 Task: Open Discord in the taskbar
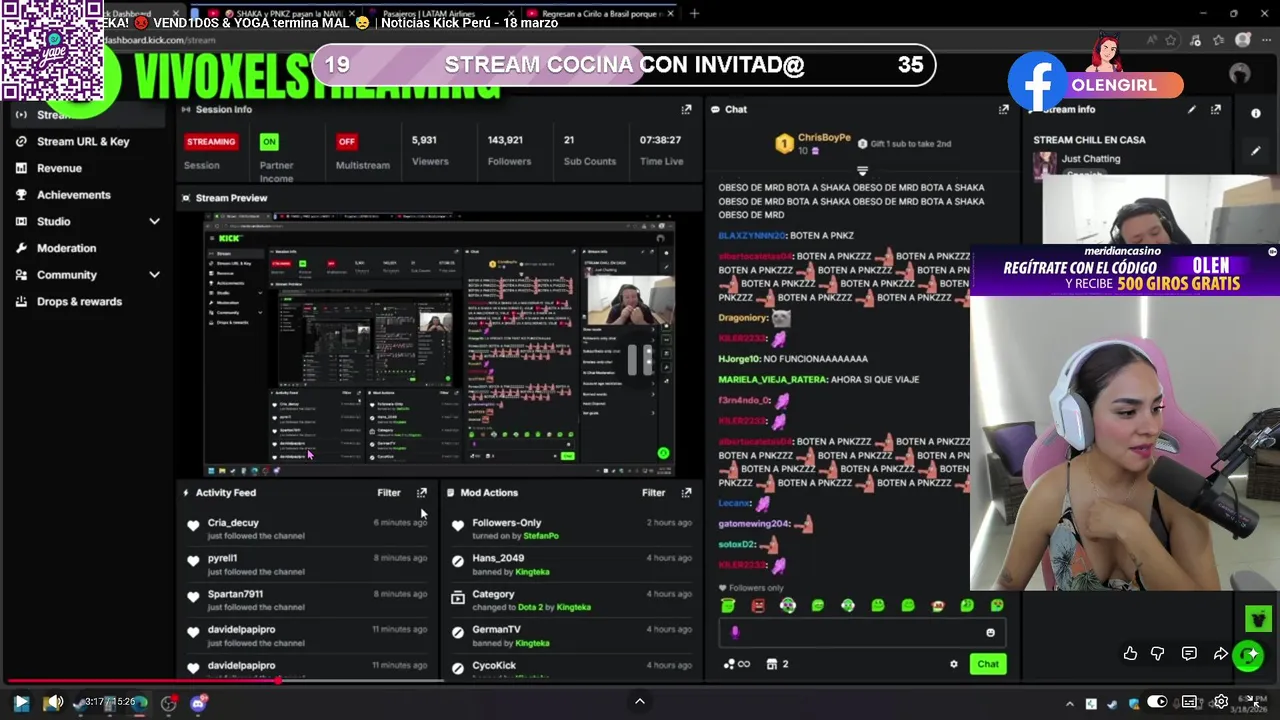pyautogui.click(x=198, y=703)
